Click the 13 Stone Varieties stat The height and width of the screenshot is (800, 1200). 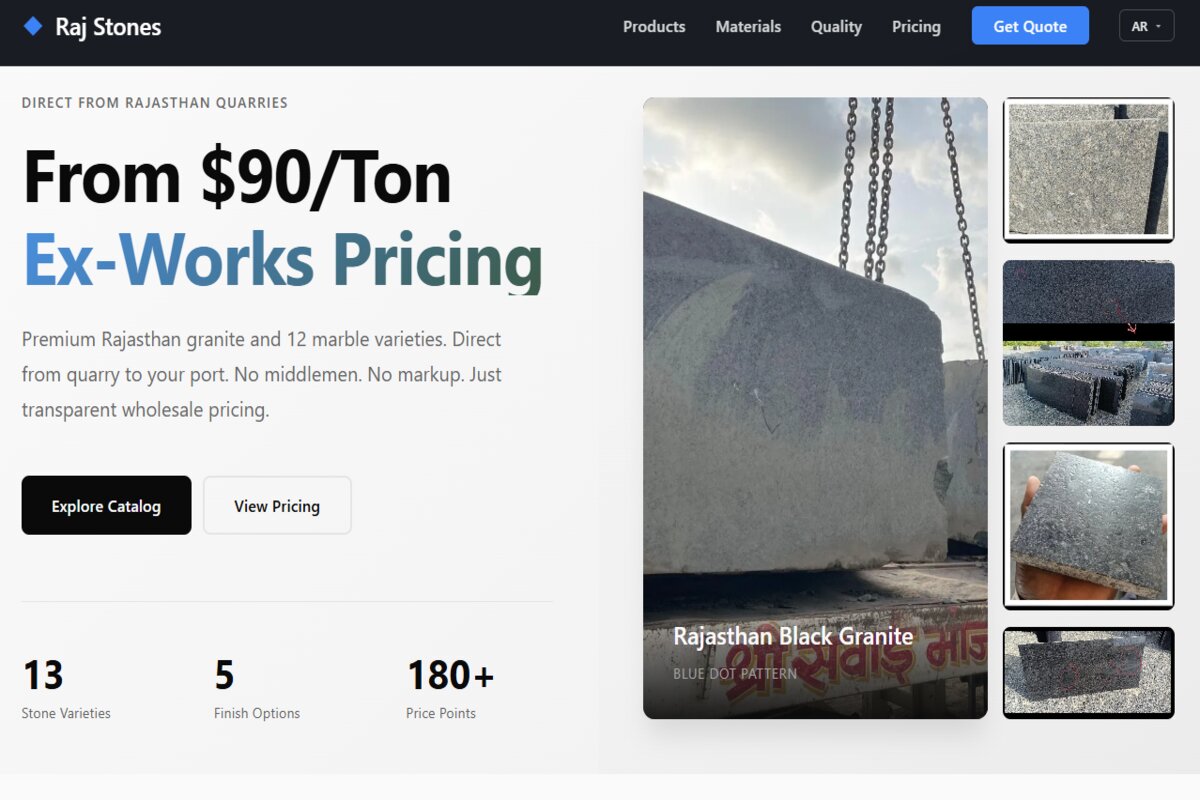[x=66, y=688]
